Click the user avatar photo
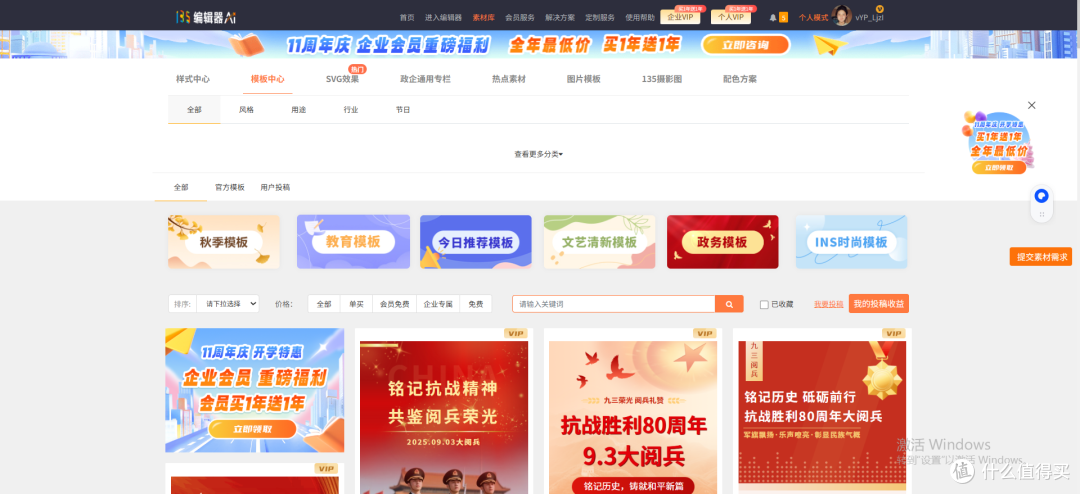This screenshot has height=494, width=1080. click(842, 16)
